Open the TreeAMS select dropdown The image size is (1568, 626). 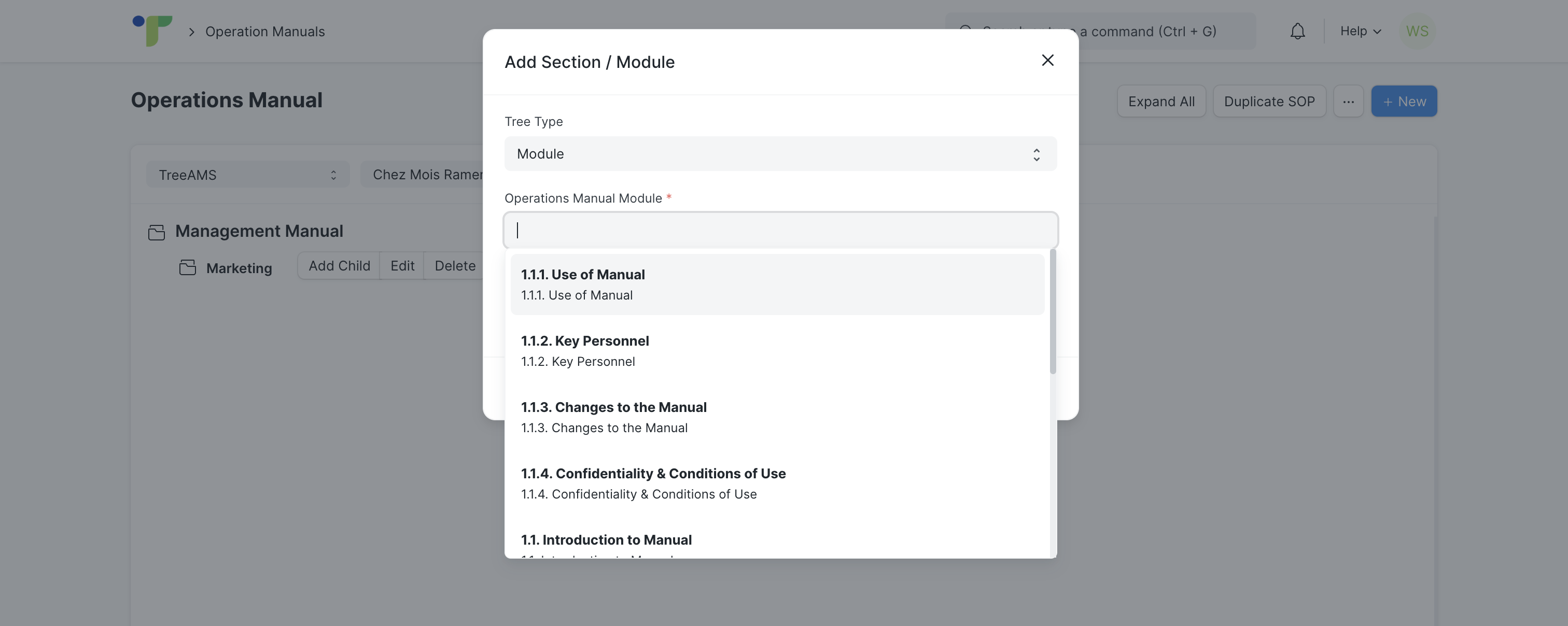[247, 175]
